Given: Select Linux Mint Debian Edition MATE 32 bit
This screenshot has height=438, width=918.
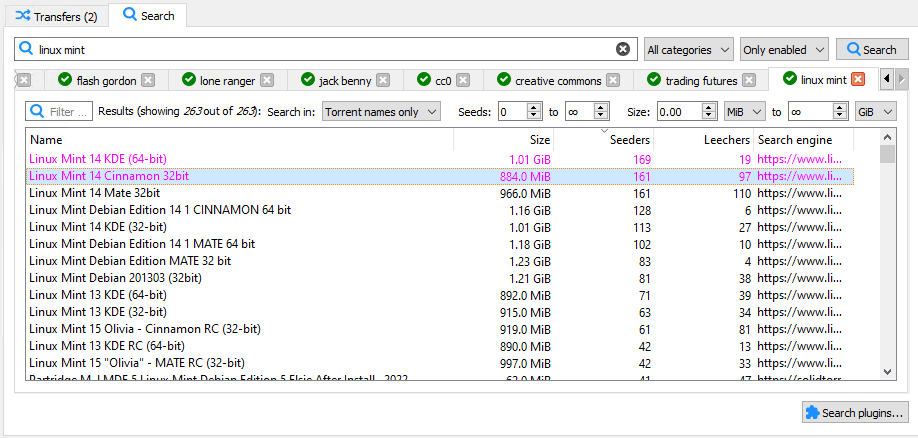Looking at the screenshot, I should pyautogui.click(x=440, y=261).
